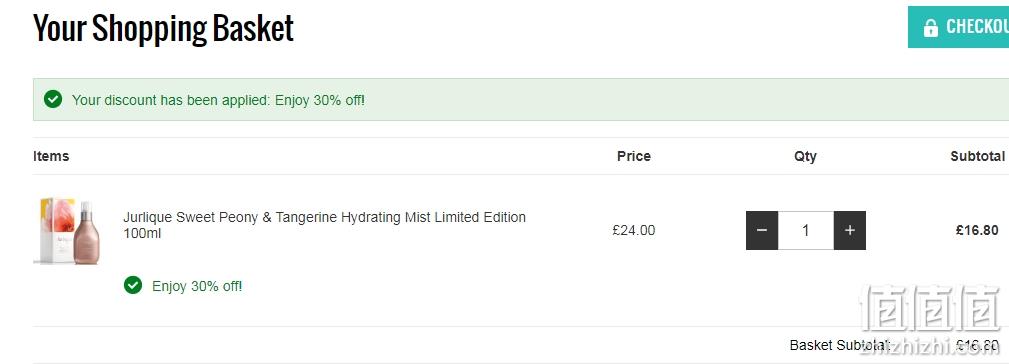Click the green checkmark beside item offer

[x=133, y=285]
